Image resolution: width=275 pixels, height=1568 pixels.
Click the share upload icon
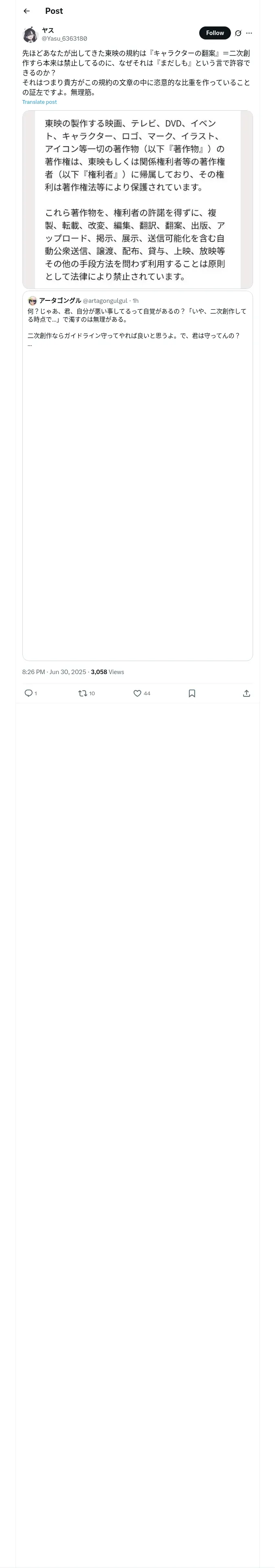(246, 693)
